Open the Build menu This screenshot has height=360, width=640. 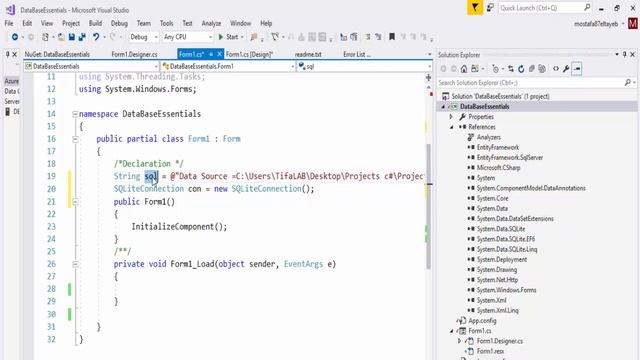(95, 23)
